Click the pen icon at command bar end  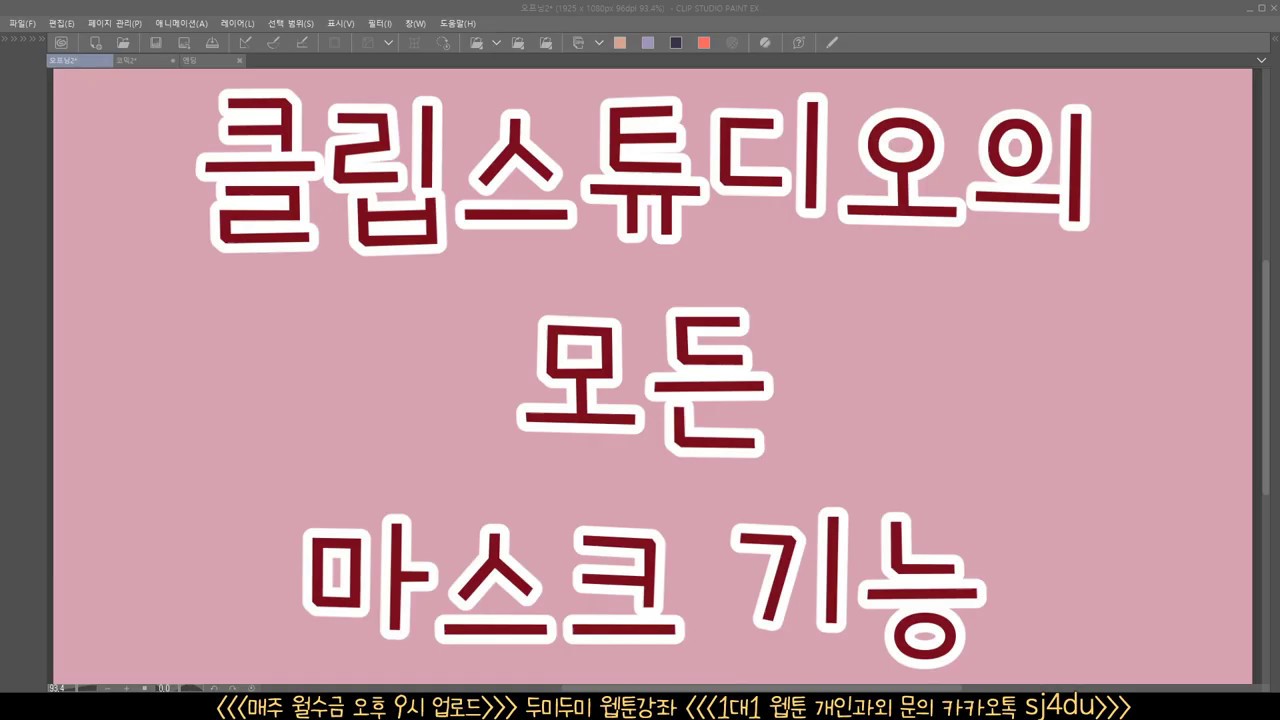click(831, 43)
